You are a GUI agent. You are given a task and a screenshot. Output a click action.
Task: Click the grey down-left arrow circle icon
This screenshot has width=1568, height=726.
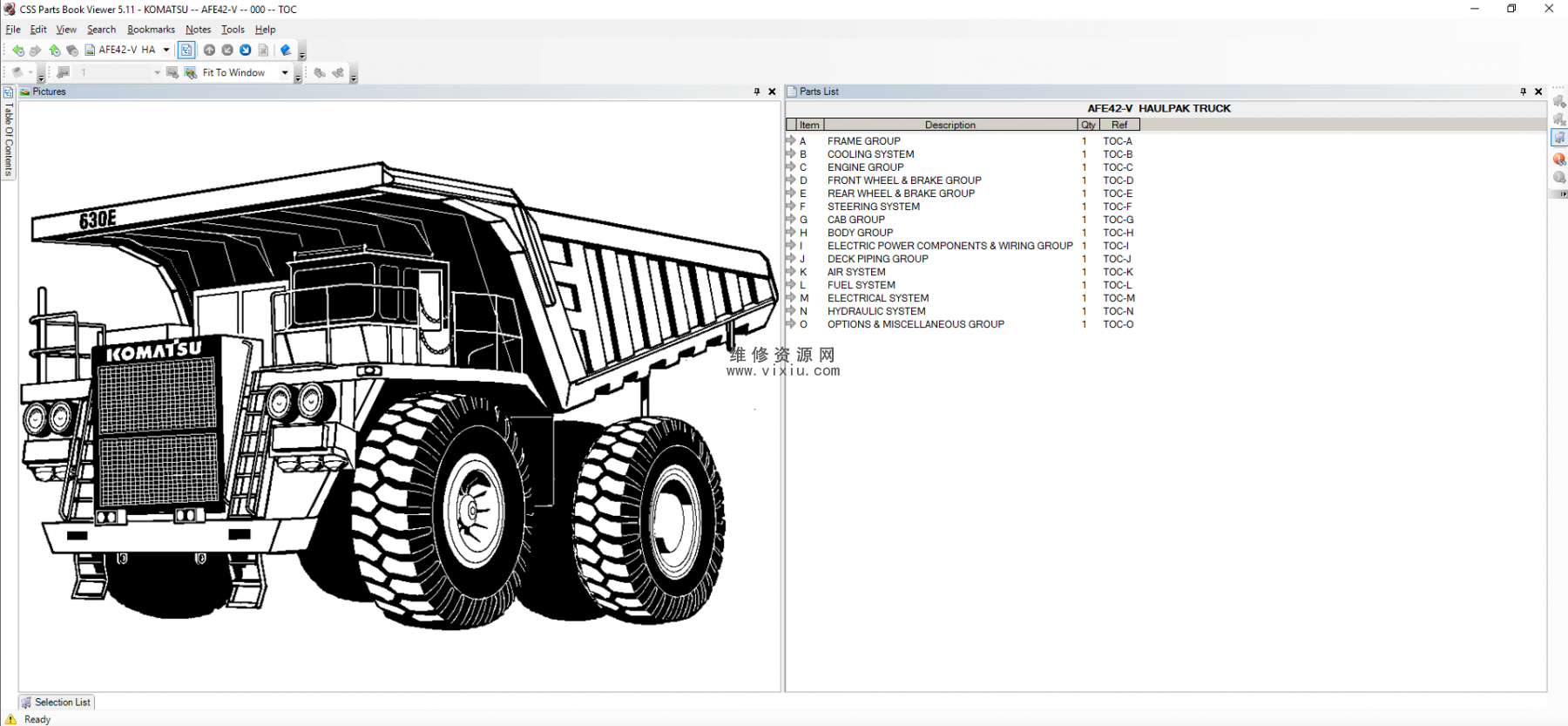point(227,51)
